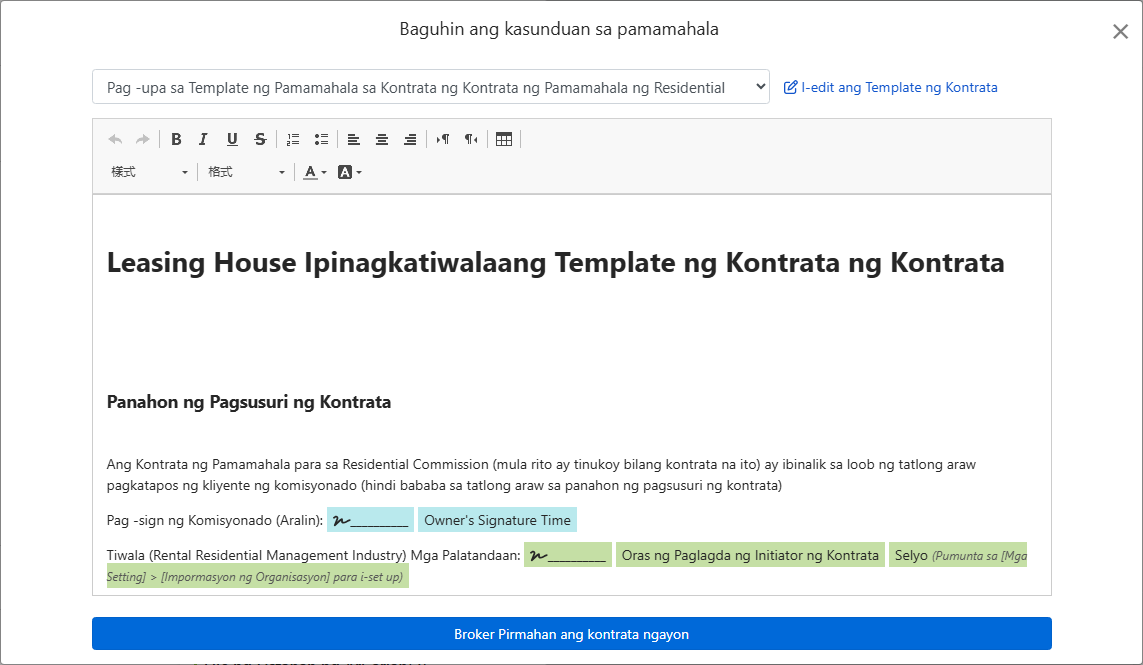Center align the text

click(382, 139)
